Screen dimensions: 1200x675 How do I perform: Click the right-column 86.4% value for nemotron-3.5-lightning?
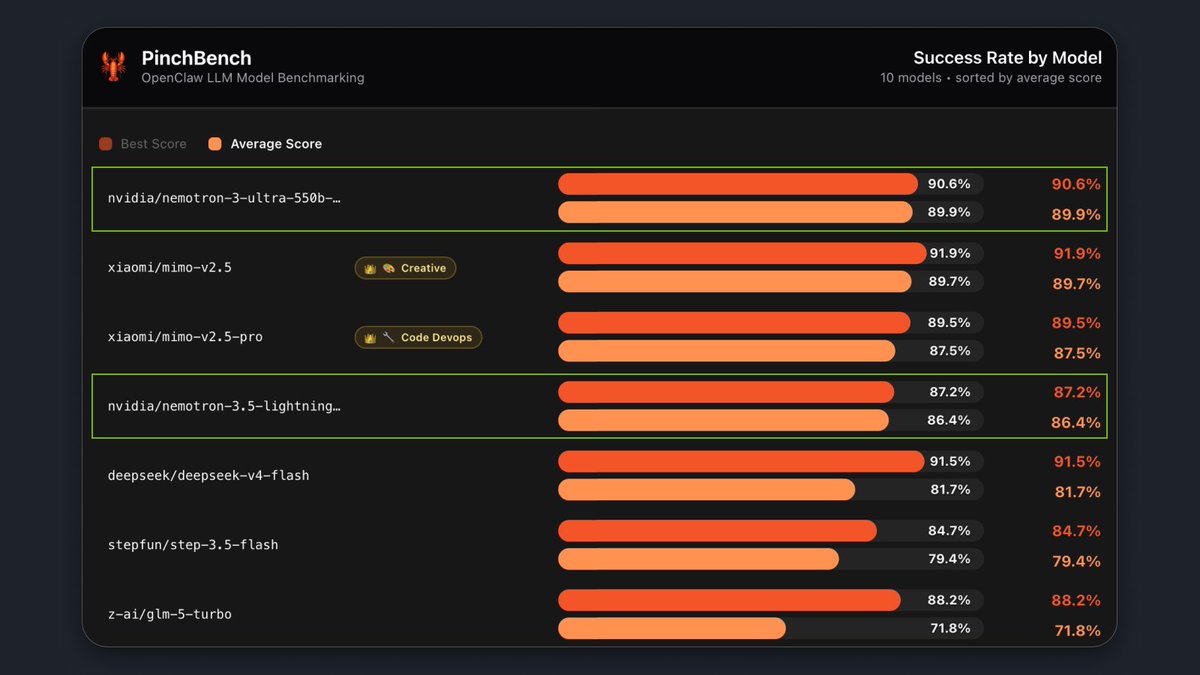pyautogui.click(x=1076, y=422)
